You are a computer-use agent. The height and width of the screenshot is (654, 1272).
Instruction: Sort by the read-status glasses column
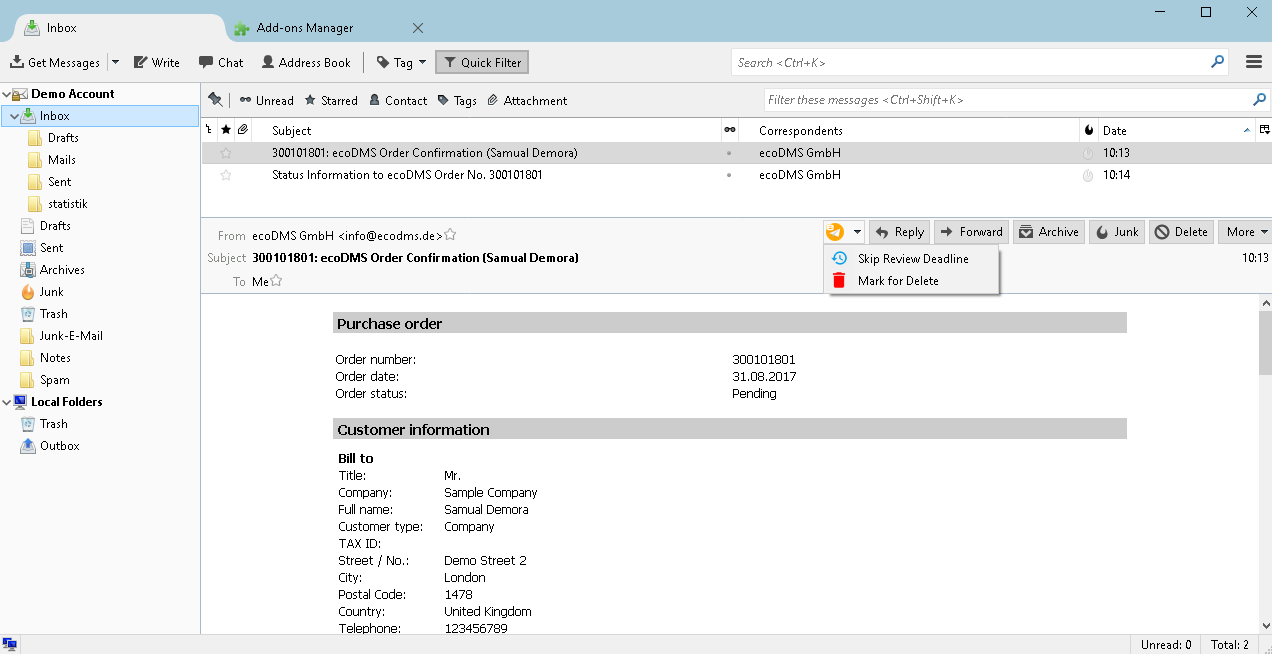click(x=730, y=131)
